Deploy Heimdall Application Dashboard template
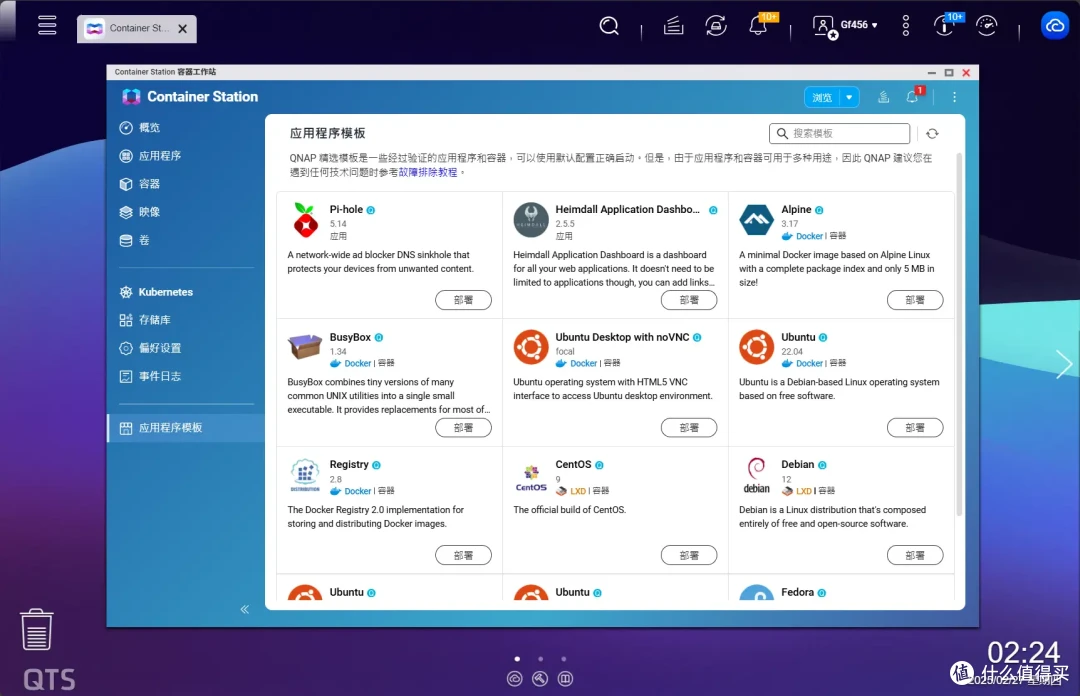 689,300
